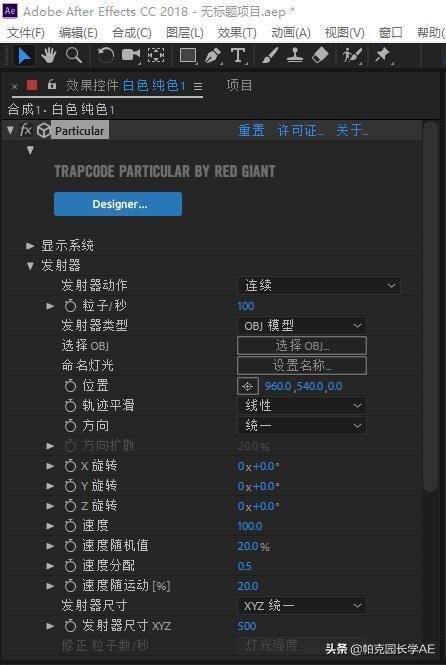446x665 pixels.
Task: Open the 发射器动作 dropdown set to 连续
Action: click(x=319, y=285)
